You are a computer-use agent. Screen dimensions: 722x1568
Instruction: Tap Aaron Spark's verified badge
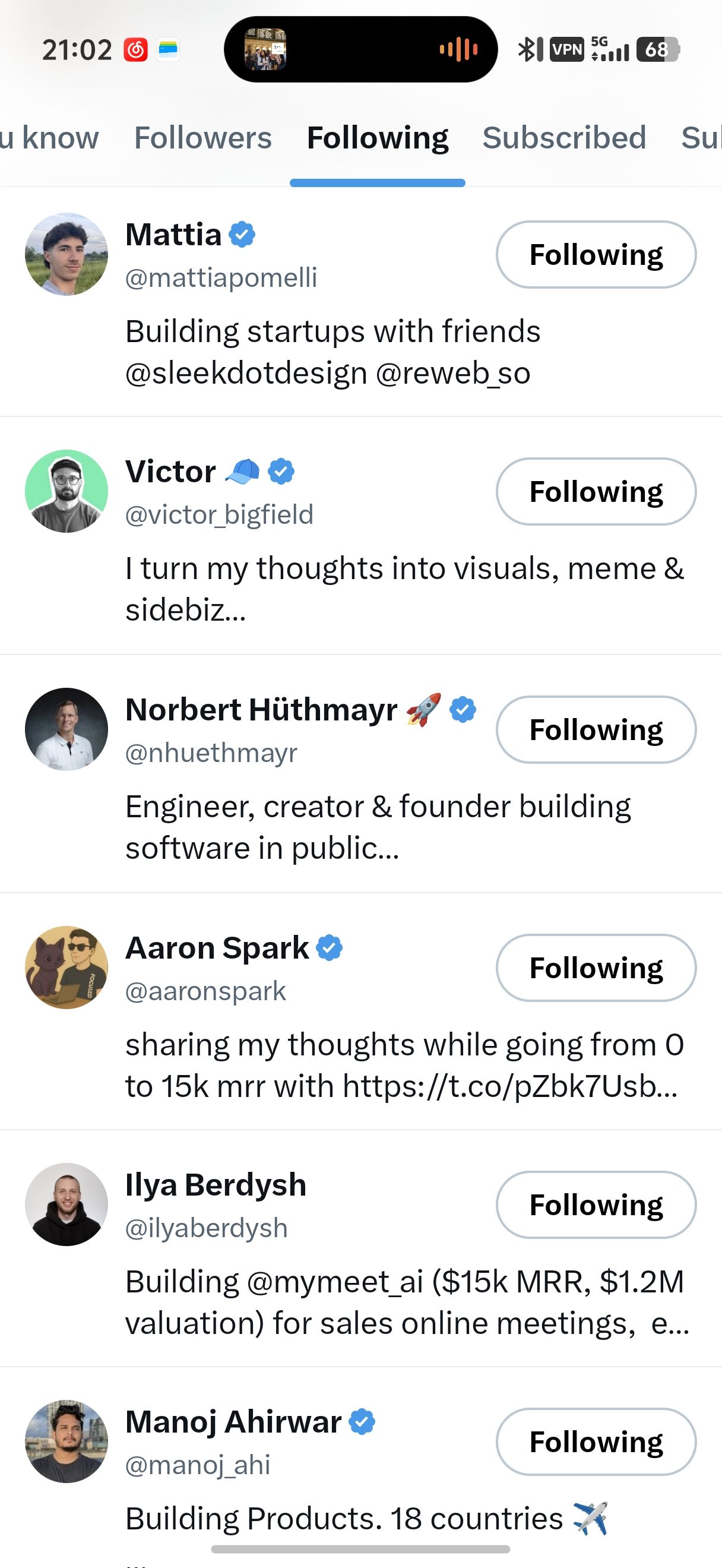330,948
